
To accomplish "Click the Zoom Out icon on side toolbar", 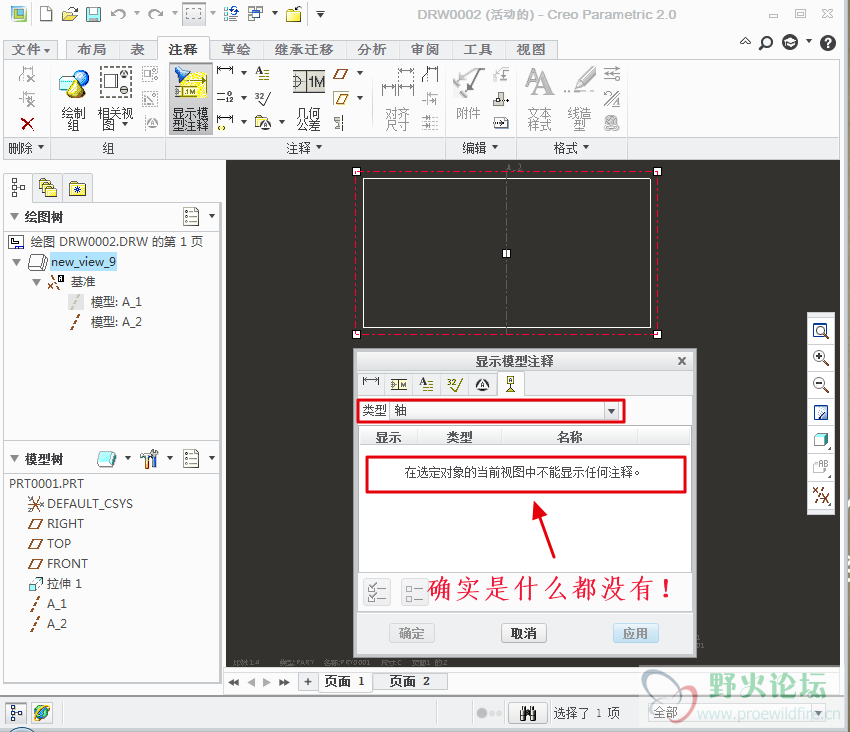I will click(821, 385).
